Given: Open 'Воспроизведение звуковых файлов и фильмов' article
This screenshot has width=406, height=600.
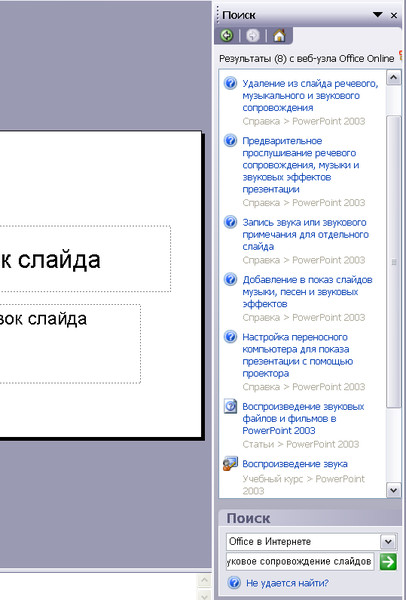Looking at the screenshot, I should click(x=303, y=419).
